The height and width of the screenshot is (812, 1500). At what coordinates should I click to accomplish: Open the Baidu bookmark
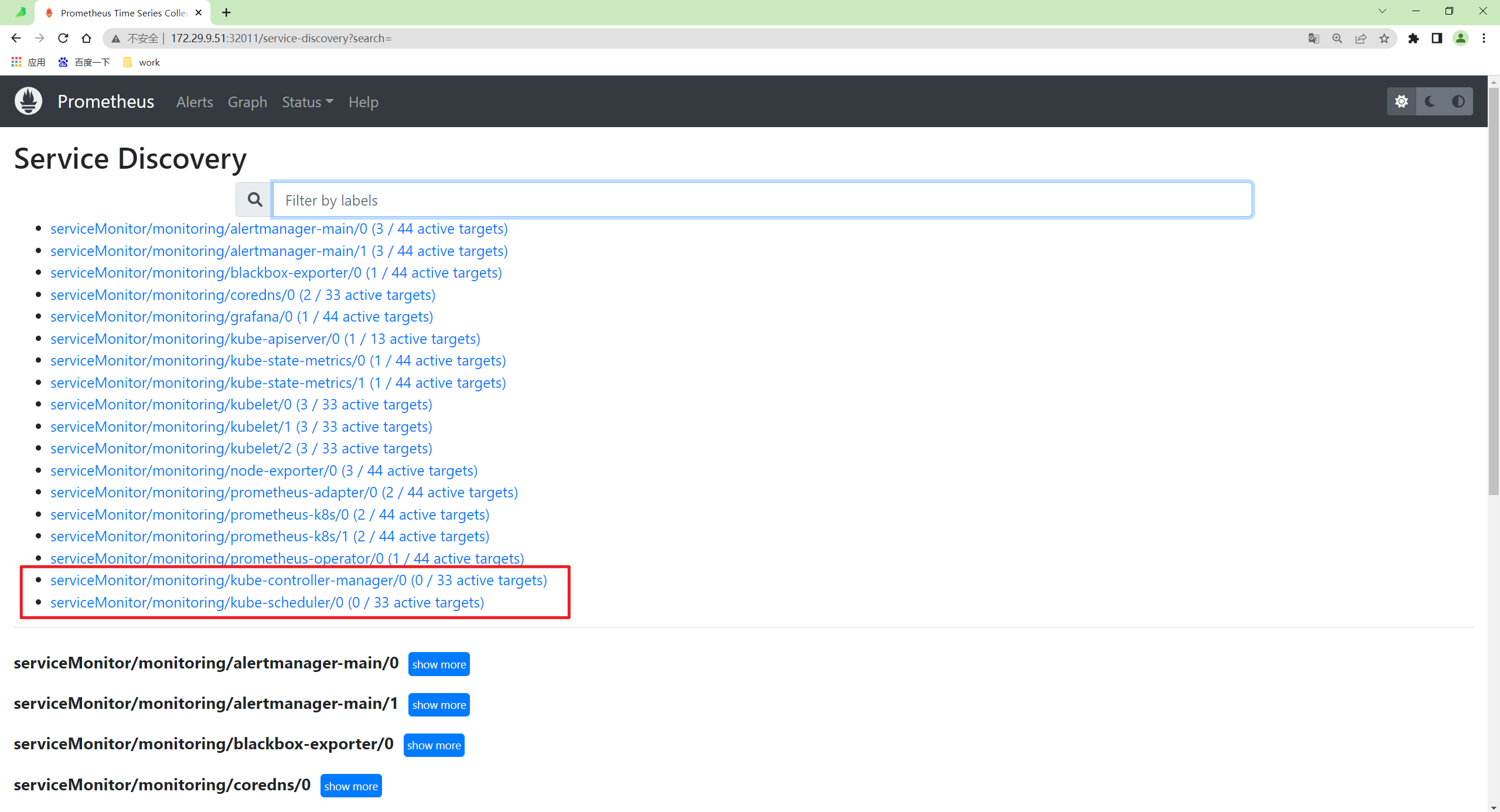84,62
